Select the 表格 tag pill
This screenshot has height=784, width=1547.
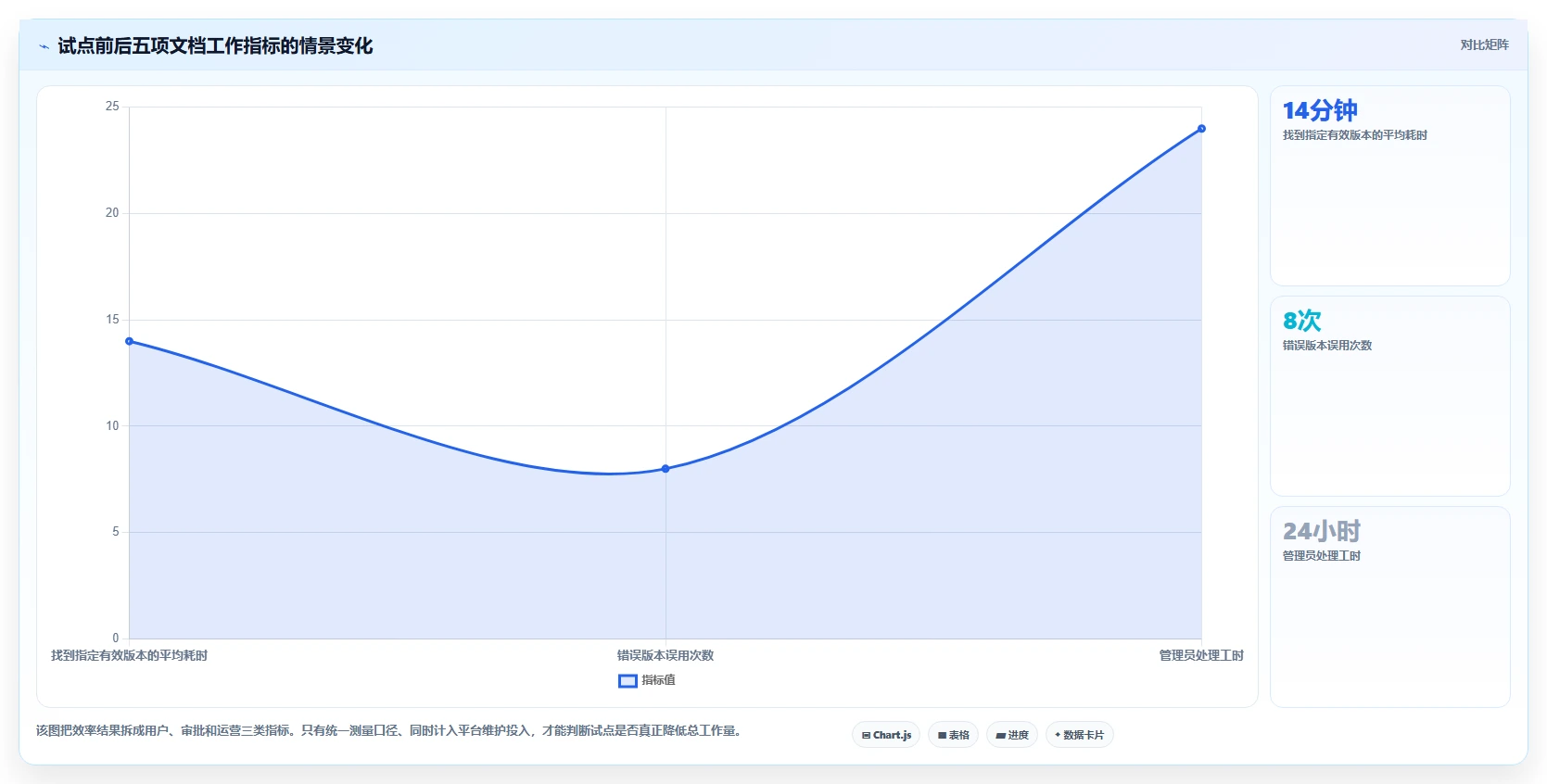point(953,735)
